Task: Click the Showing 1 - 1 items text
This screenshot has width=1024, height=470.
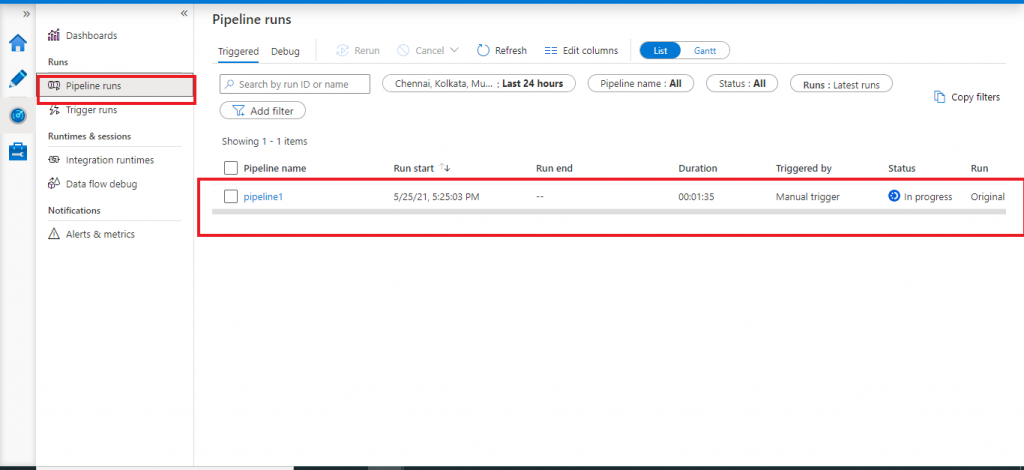Action: click(264, 141)
